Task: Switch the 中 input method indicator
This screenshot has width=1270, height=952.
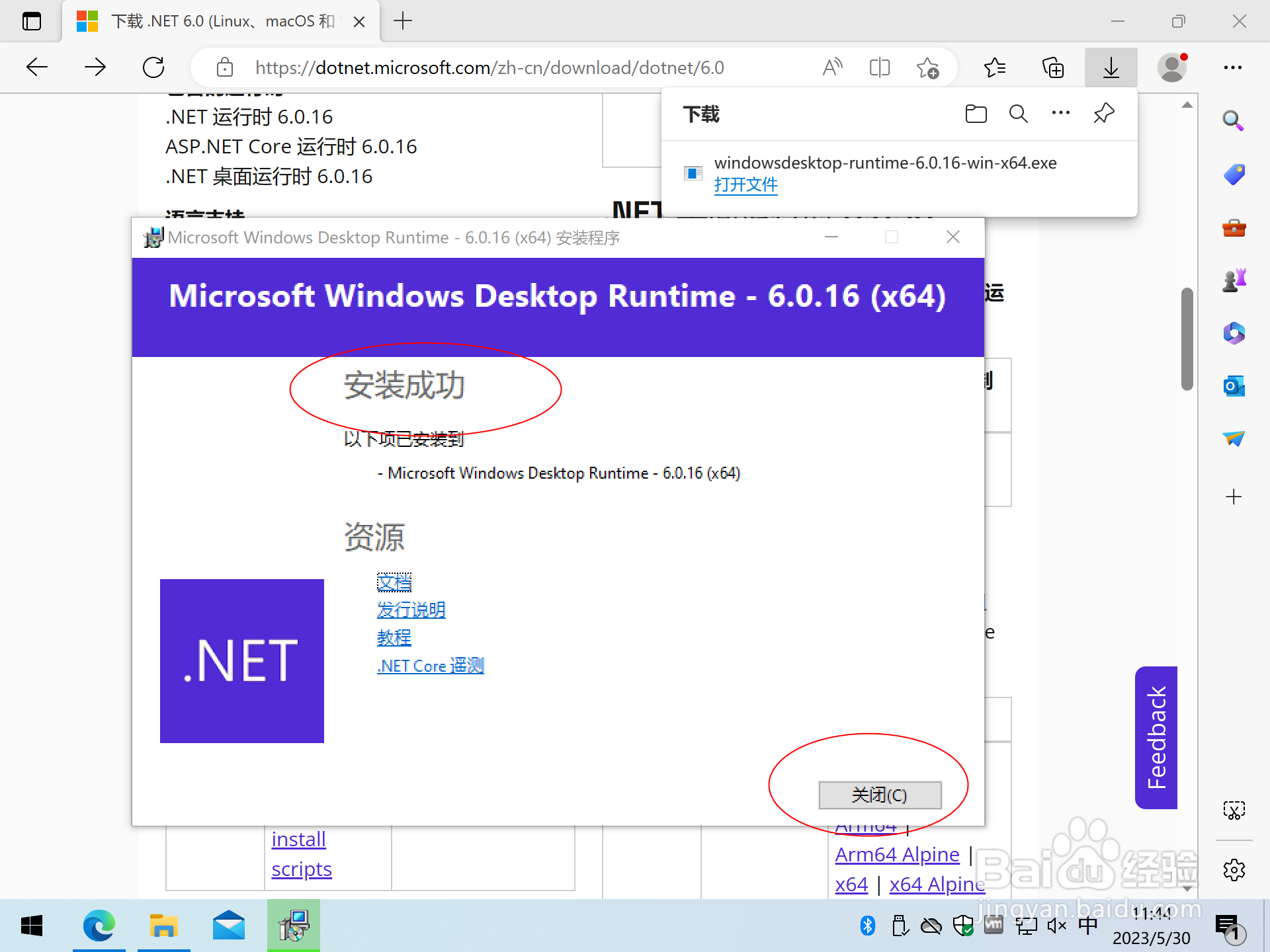Action: pos(1087,926)
